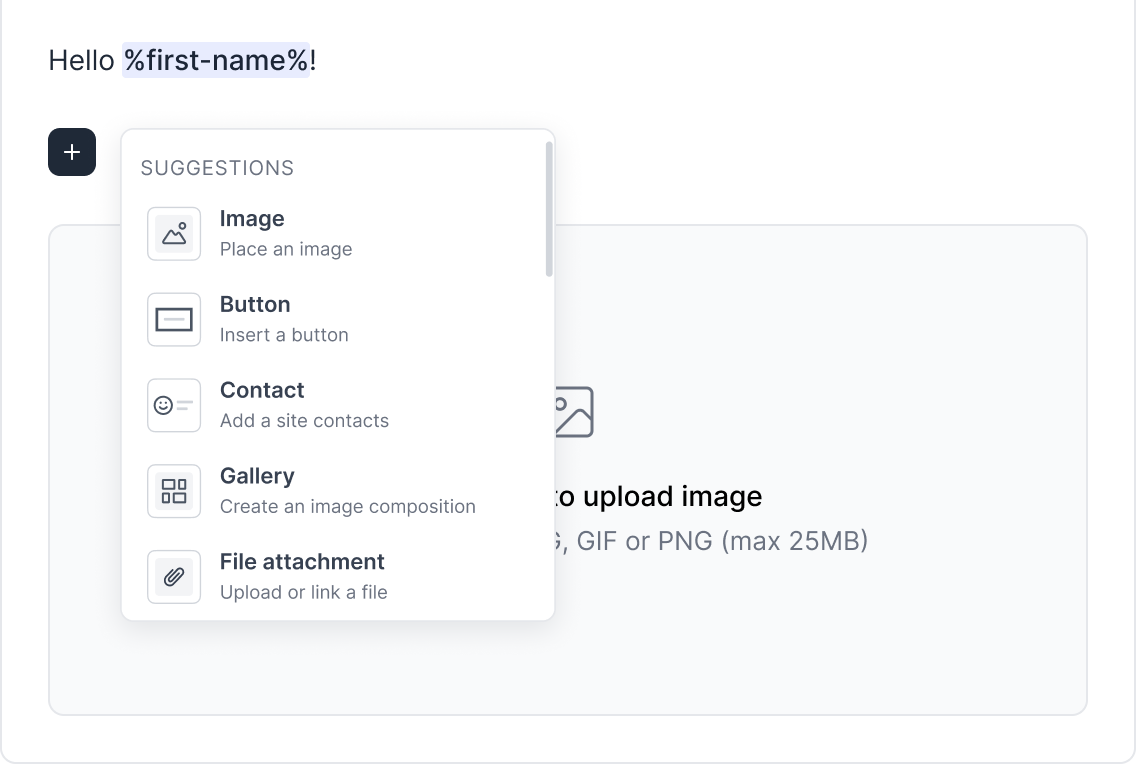Image resolution: width=1136 pixels, height=764 pixels.
Task: Choose the File attachment suggestion label
Action: point(302,562)
